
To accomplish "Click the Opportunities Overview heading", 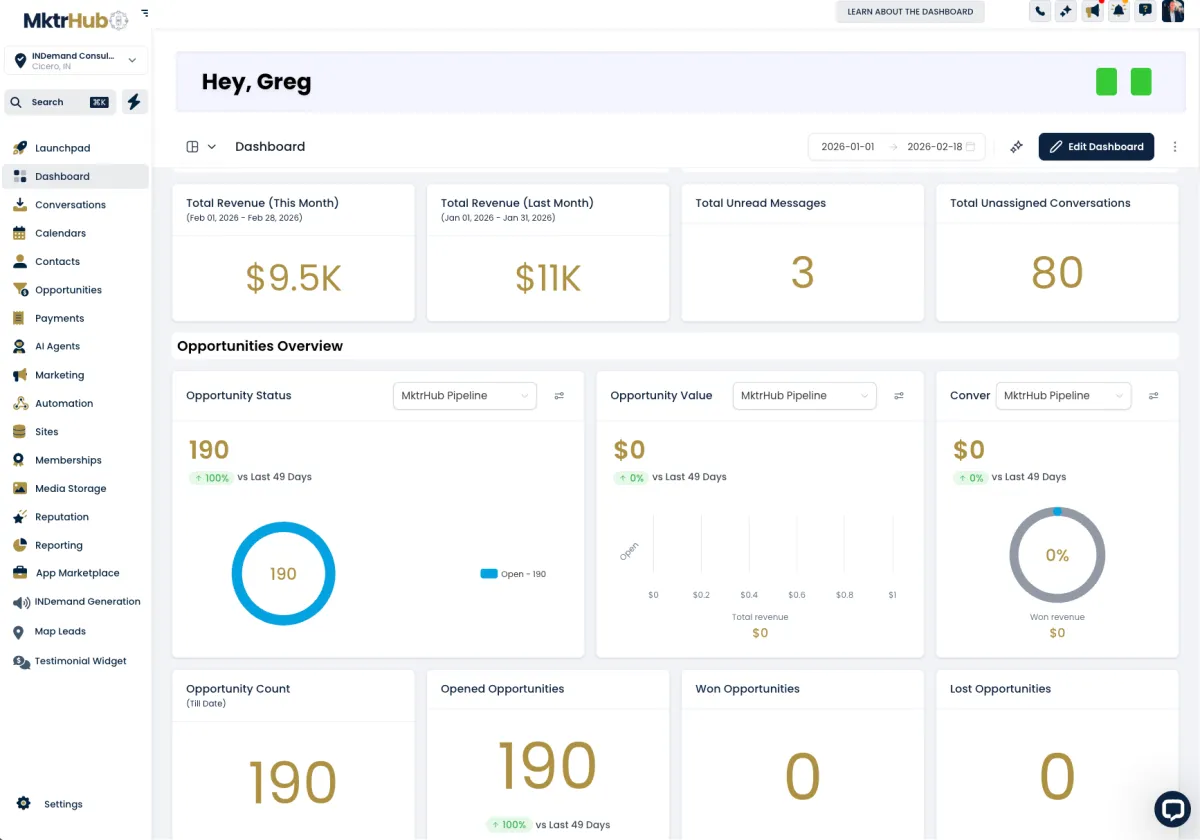I will click(x=260, y=346).
